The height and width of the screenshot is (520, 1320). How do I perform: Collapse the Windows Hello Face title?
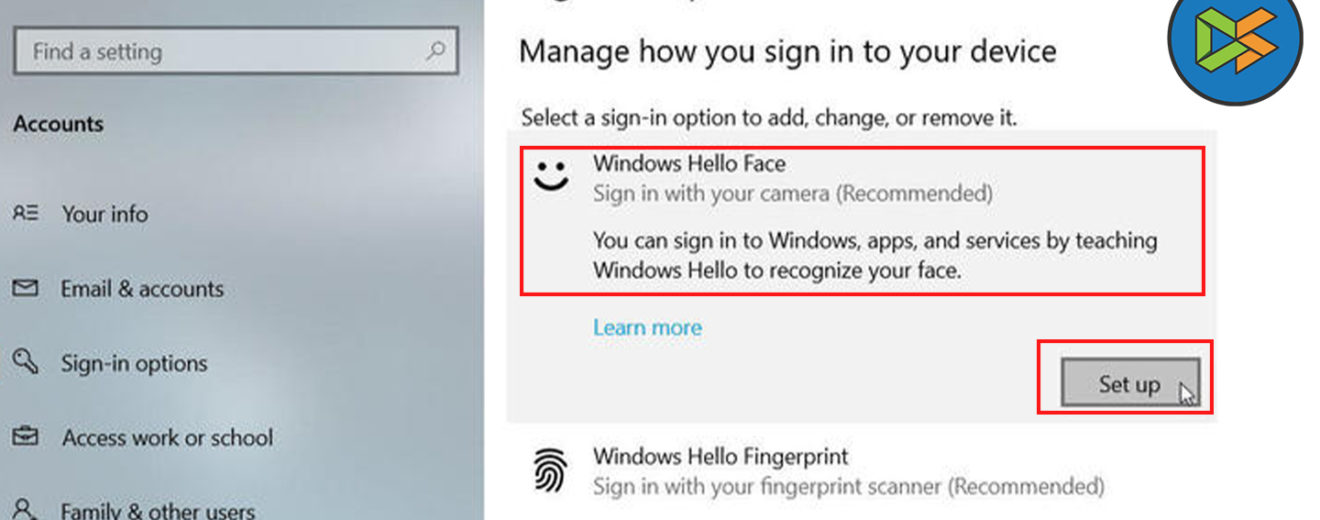tap(689, 163)
